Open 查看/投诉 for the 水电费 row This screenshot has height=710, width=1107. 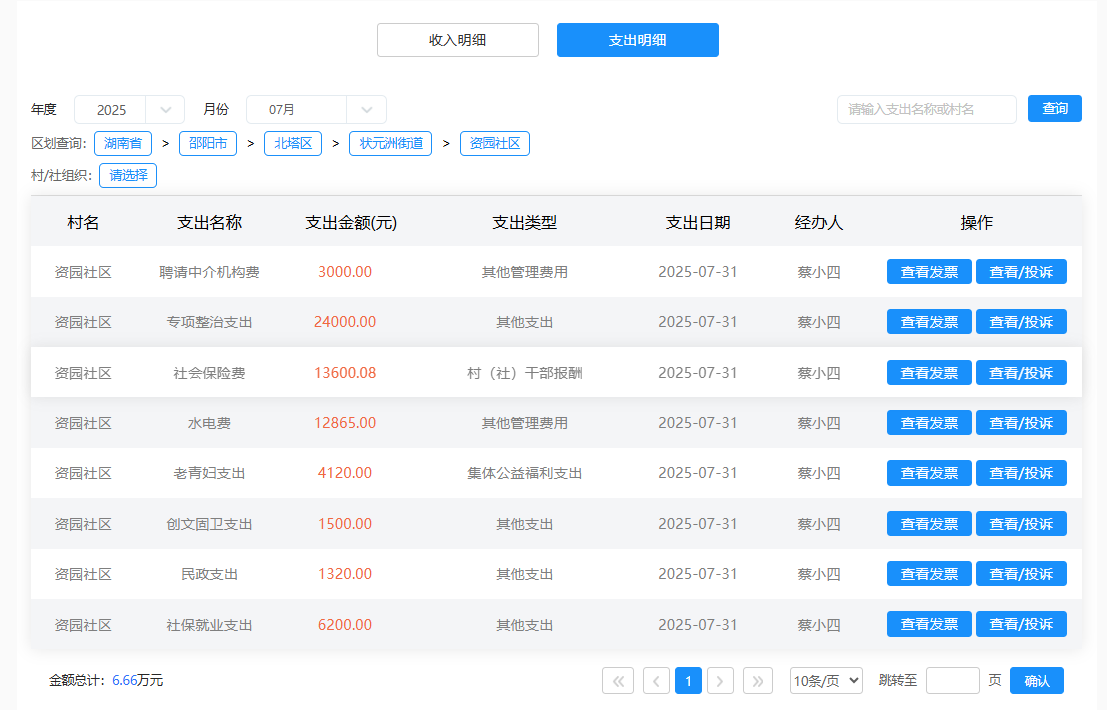[x=1021, y=423]
